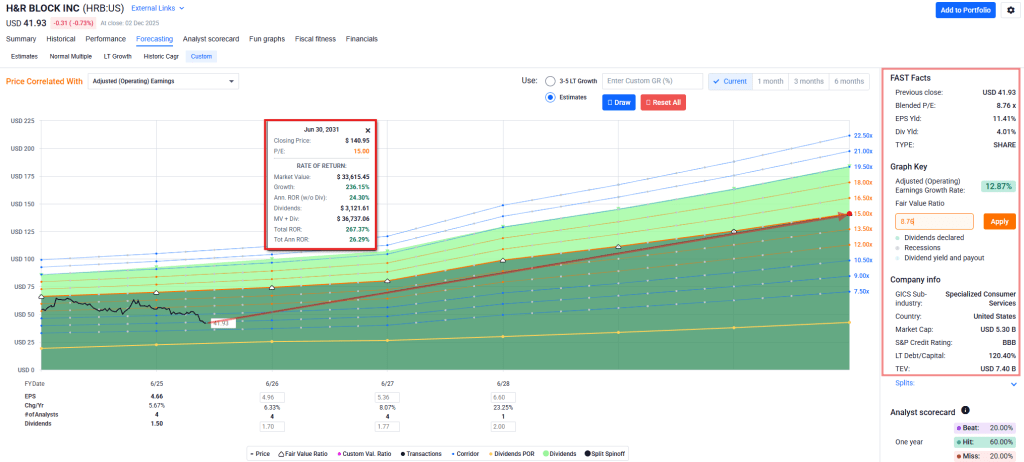Select the 3-5 LT Growth radio button
This screenshot has width=1024, height=462.
(550, 81)
